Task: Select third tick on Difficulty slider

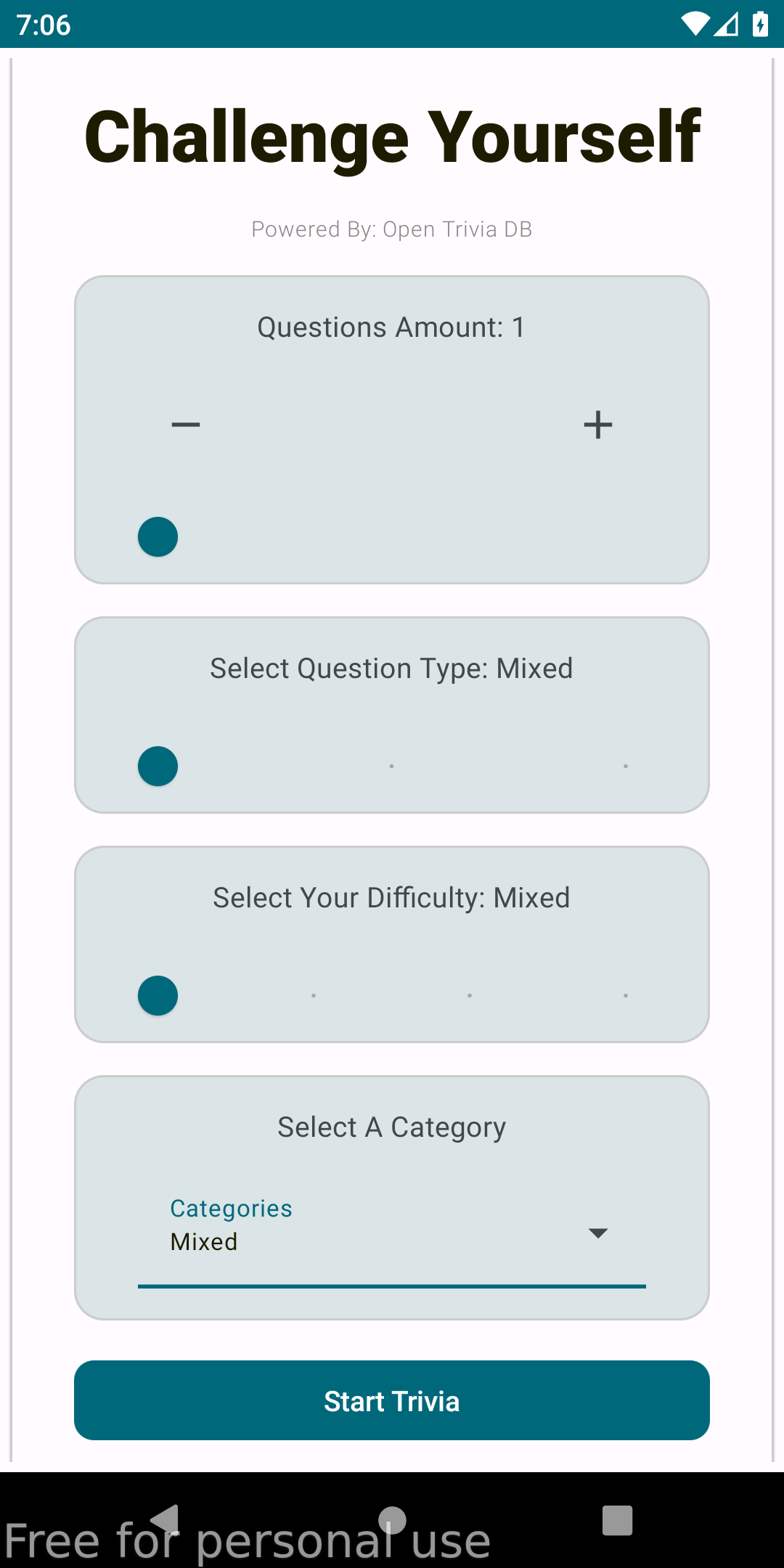Action: 470,996
